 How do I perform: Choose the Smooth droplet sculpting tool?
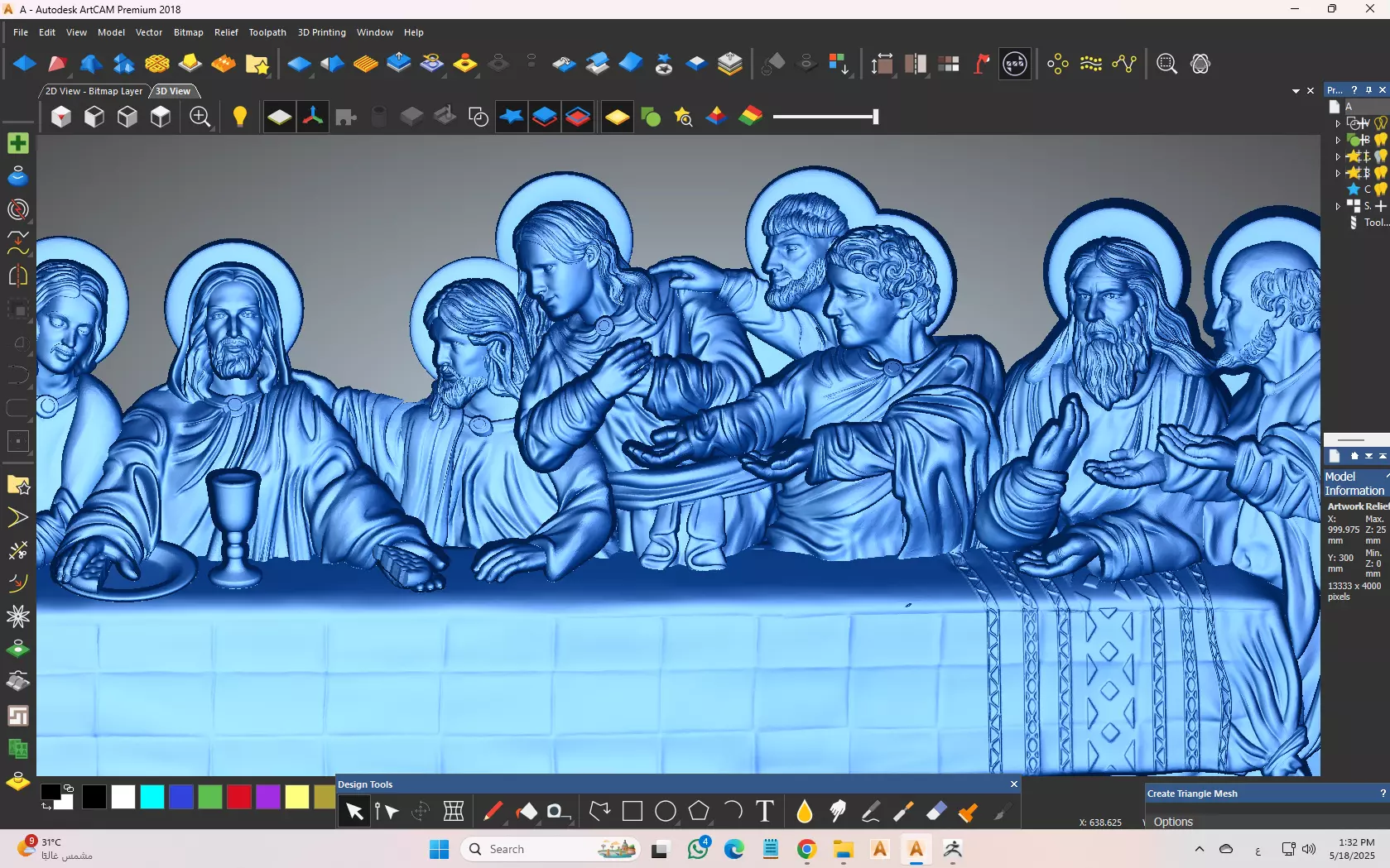(x=805, y=812)
